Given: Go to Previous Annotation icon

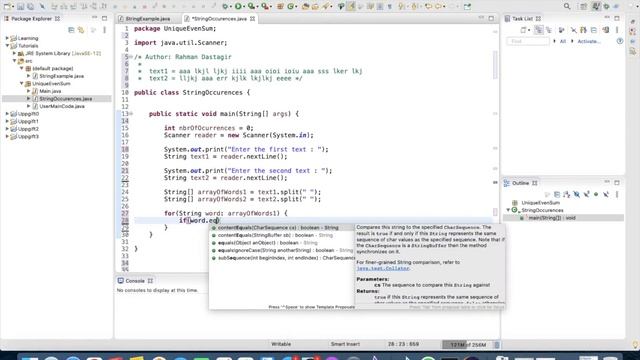Looking at the screenshot, I should (x=414, y=6).
